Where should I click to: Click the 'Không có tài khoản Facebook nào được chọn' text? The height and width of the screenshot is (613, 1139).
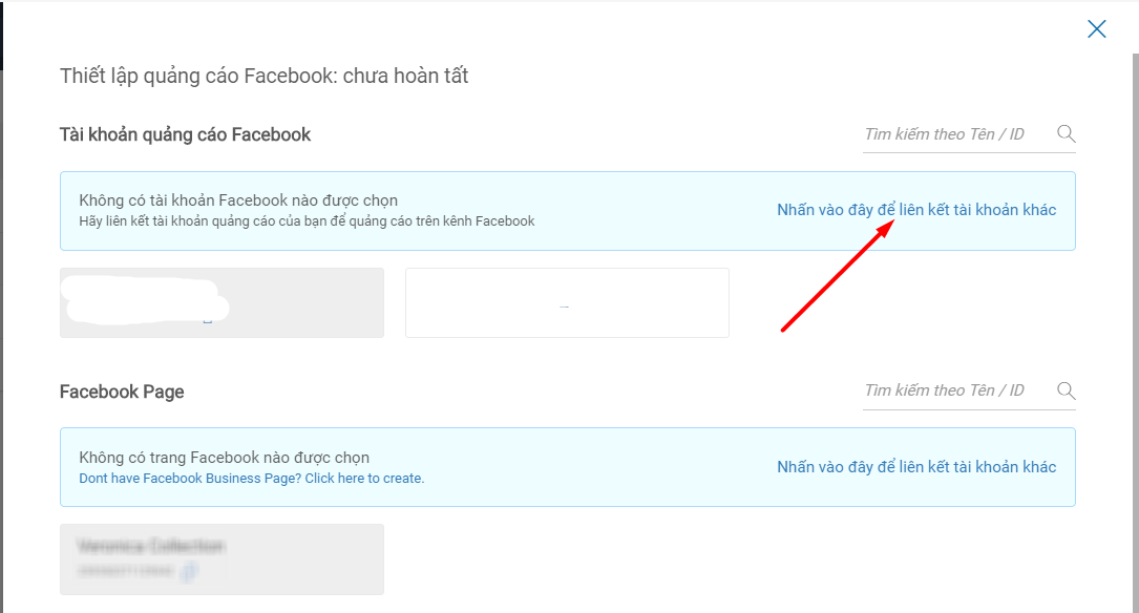click(x=238, y=200)
